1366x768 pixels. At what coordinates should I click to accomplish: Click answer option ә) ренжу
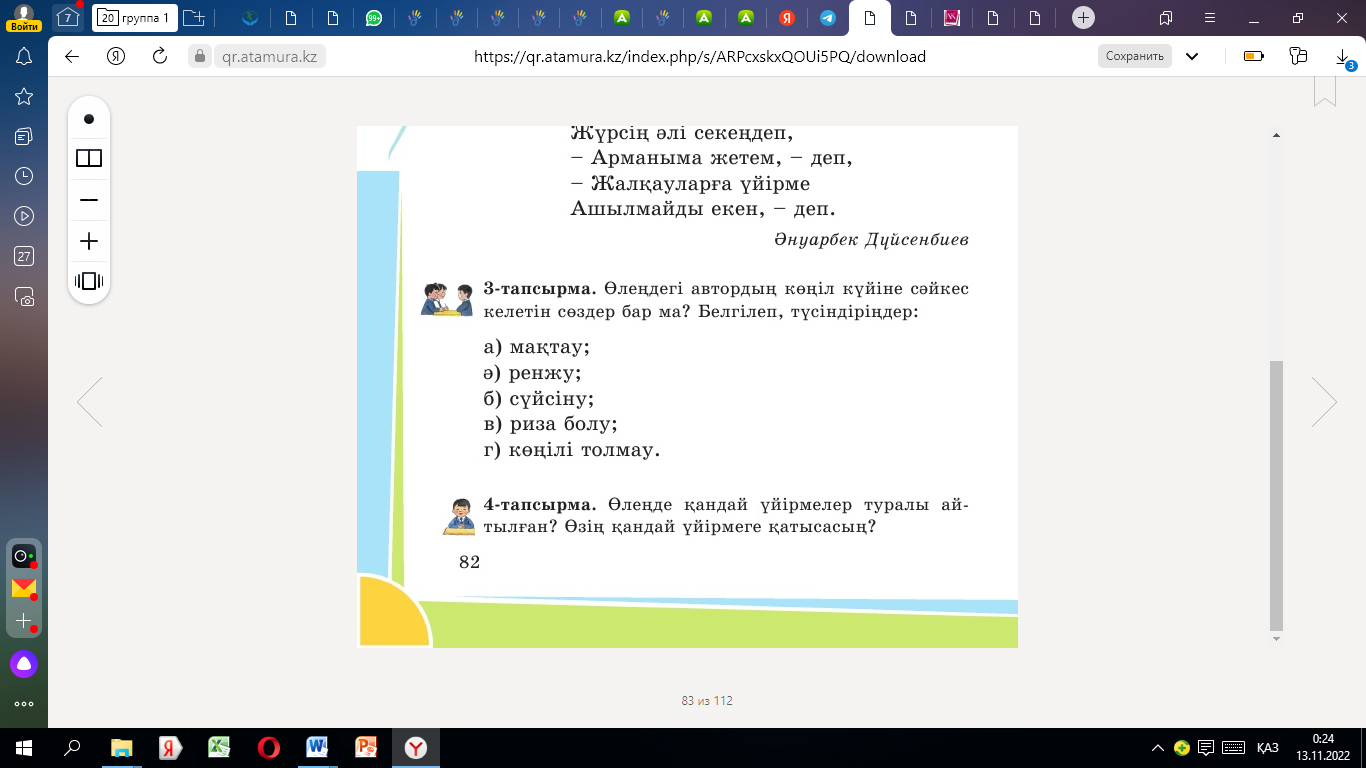(x=532, y=373)
